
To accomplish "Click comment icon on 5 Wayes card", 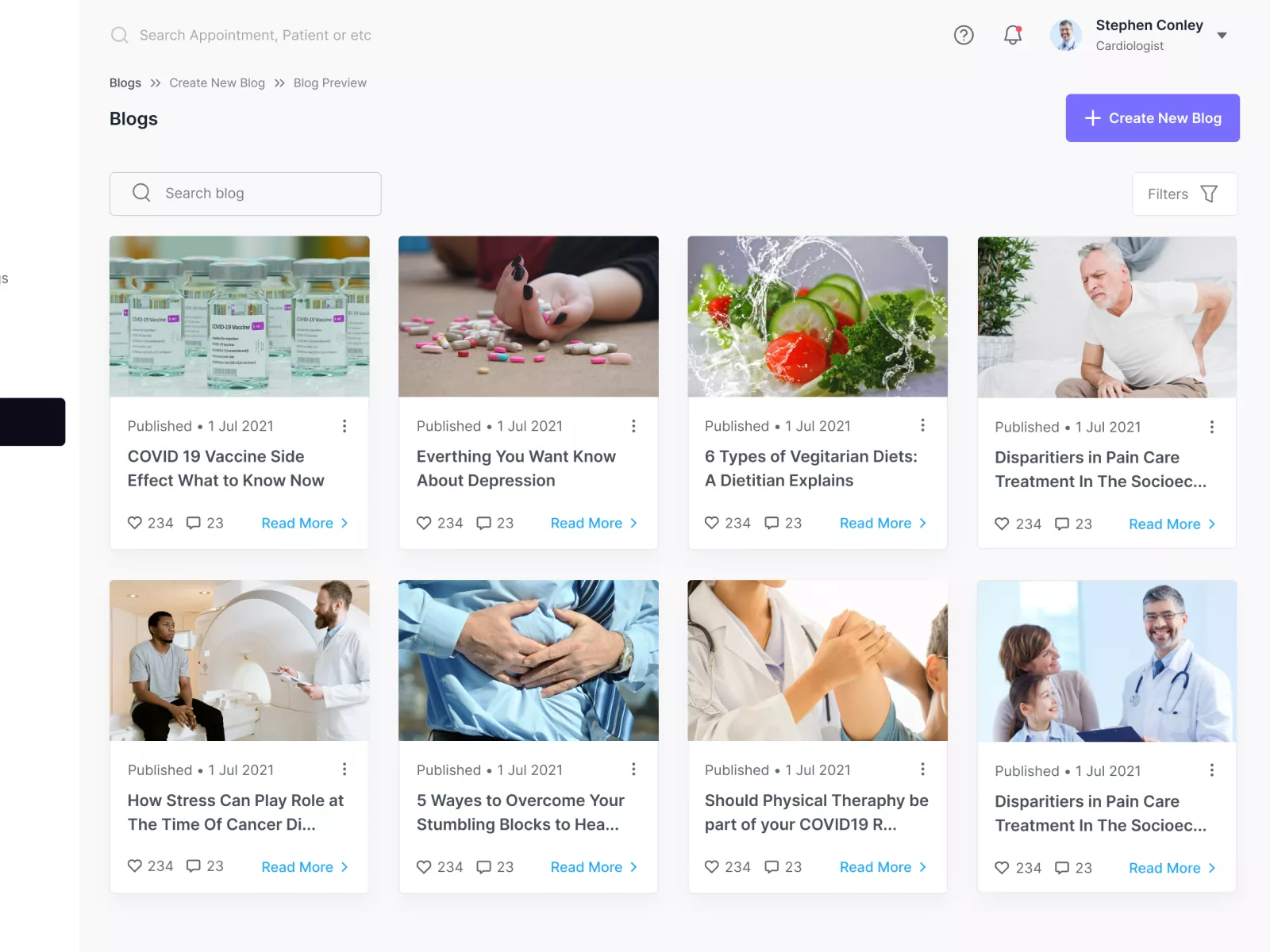I will pyautogui.click(x=483, y=867).
